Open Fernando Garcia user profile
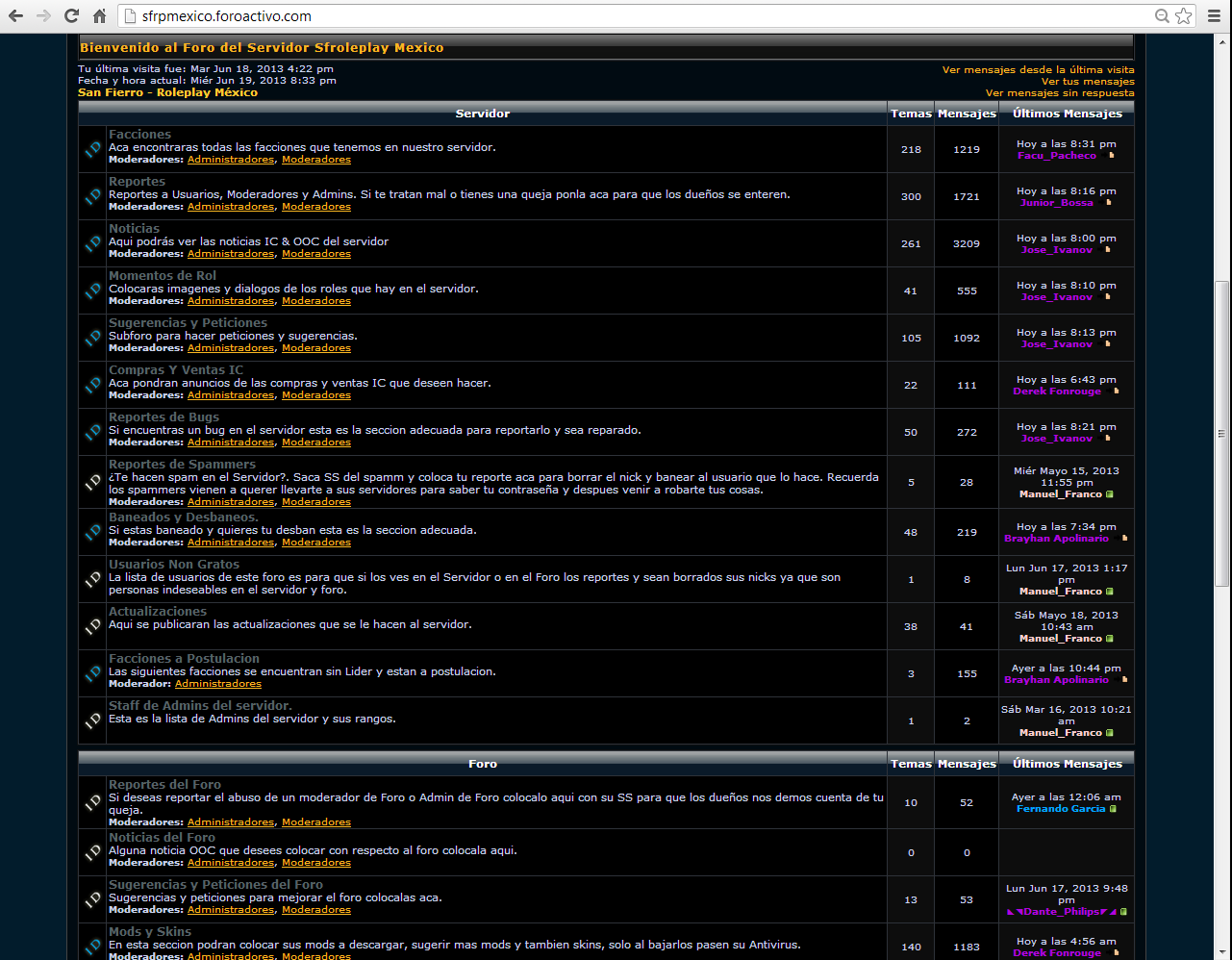Image resolution: width=1232 pixels, height=960 pixels. point(1061,809)
